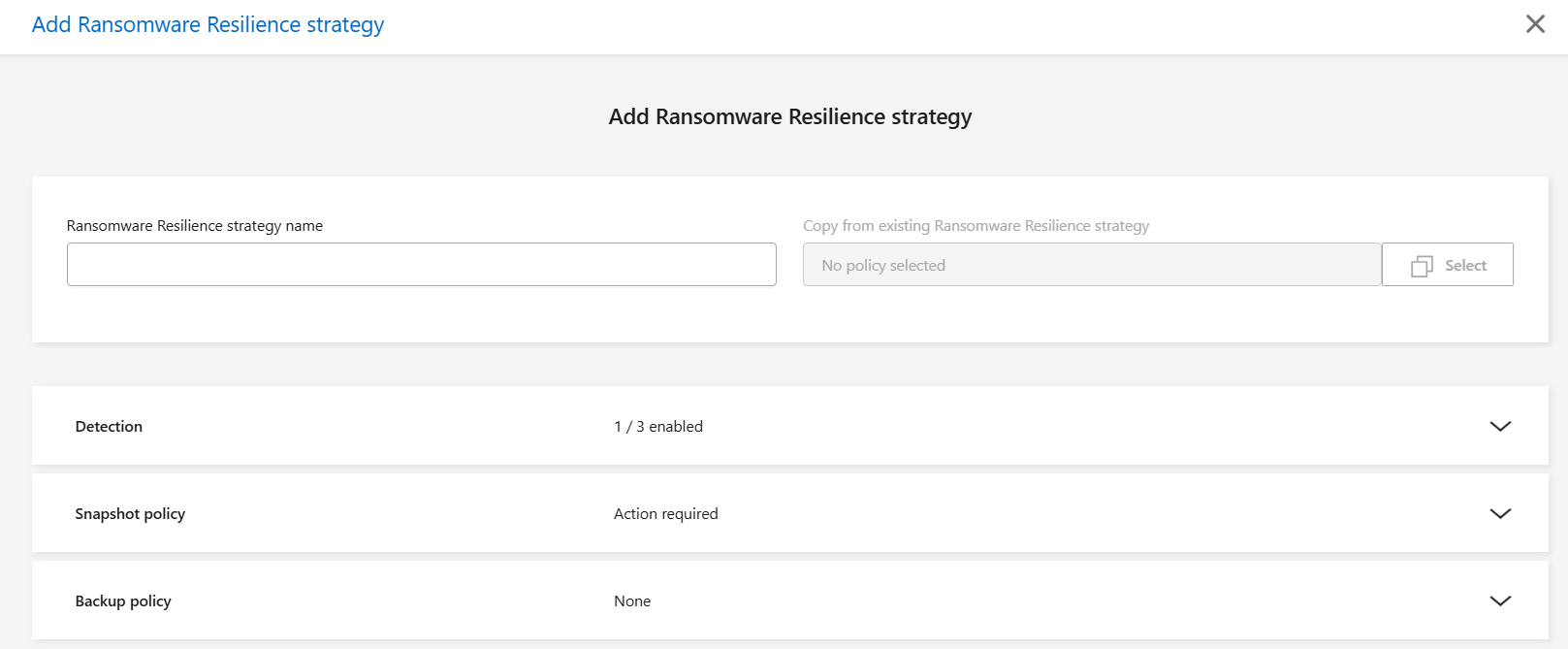
Task: Expand the Backup policy chevron
Action: tap(1500, 600)
